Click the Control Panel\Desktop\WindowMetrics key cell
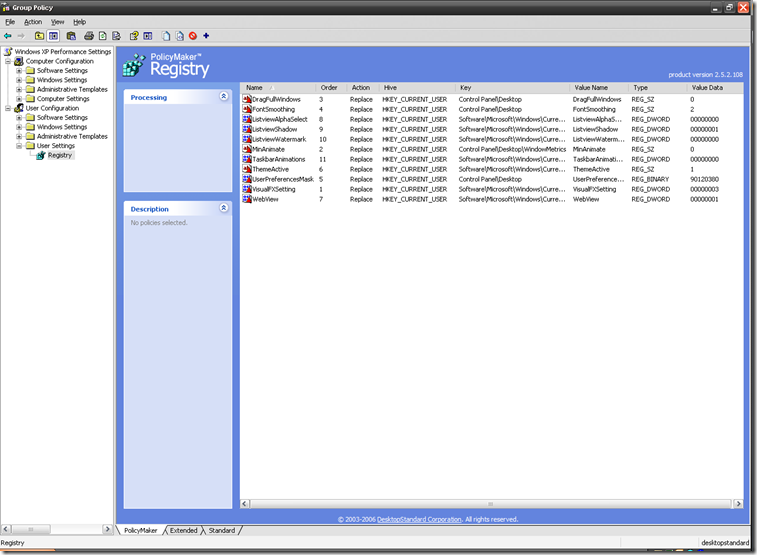The height and width of the screenshot is (555, 757). (512, 149)
